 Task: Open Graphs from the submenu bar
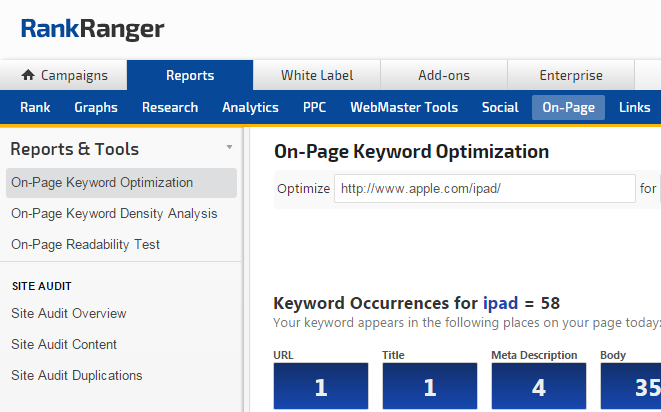[96, 108]
